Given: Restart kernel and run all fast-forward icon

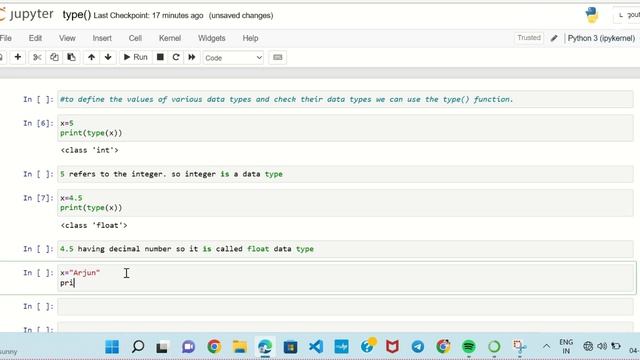Looking at the screenshot, I should tap(191, 57).
